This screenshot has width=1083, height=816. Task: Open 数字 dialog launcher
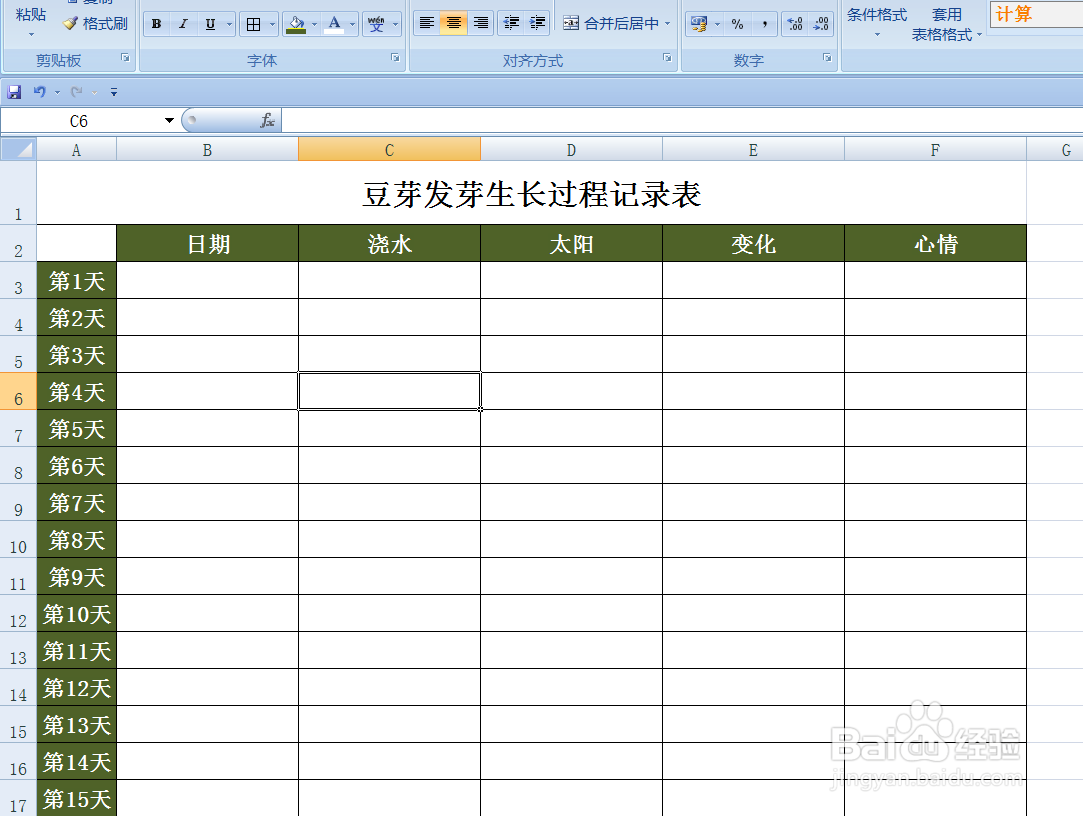[827, 58]
